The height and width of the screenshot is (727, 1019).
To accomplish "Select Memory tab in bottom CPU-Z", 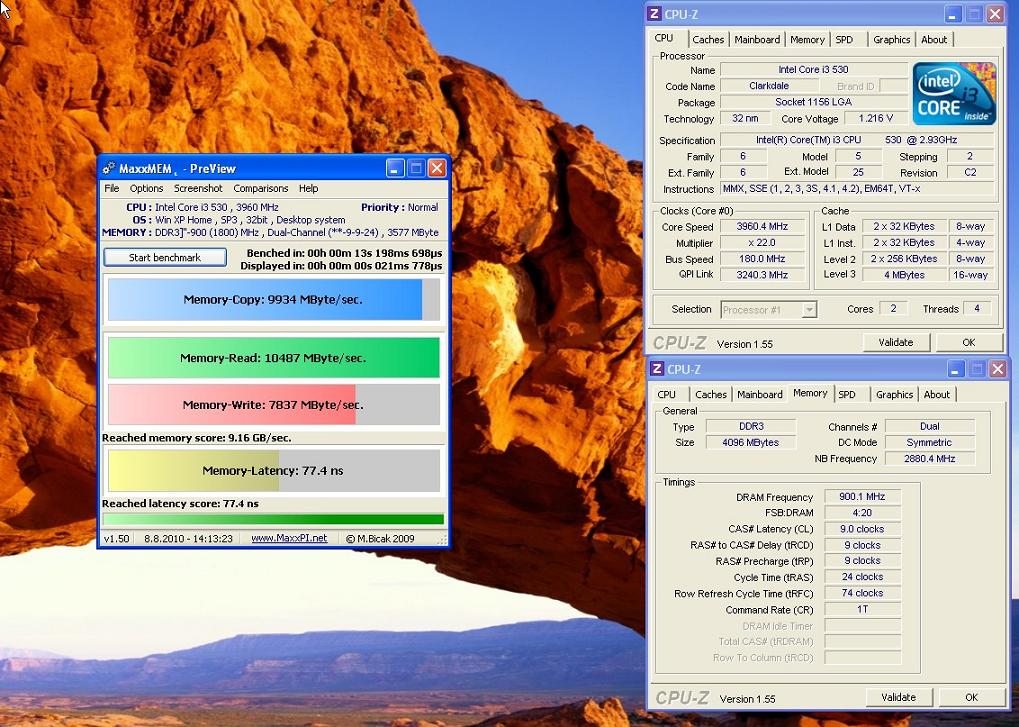I will coord(810,393).
